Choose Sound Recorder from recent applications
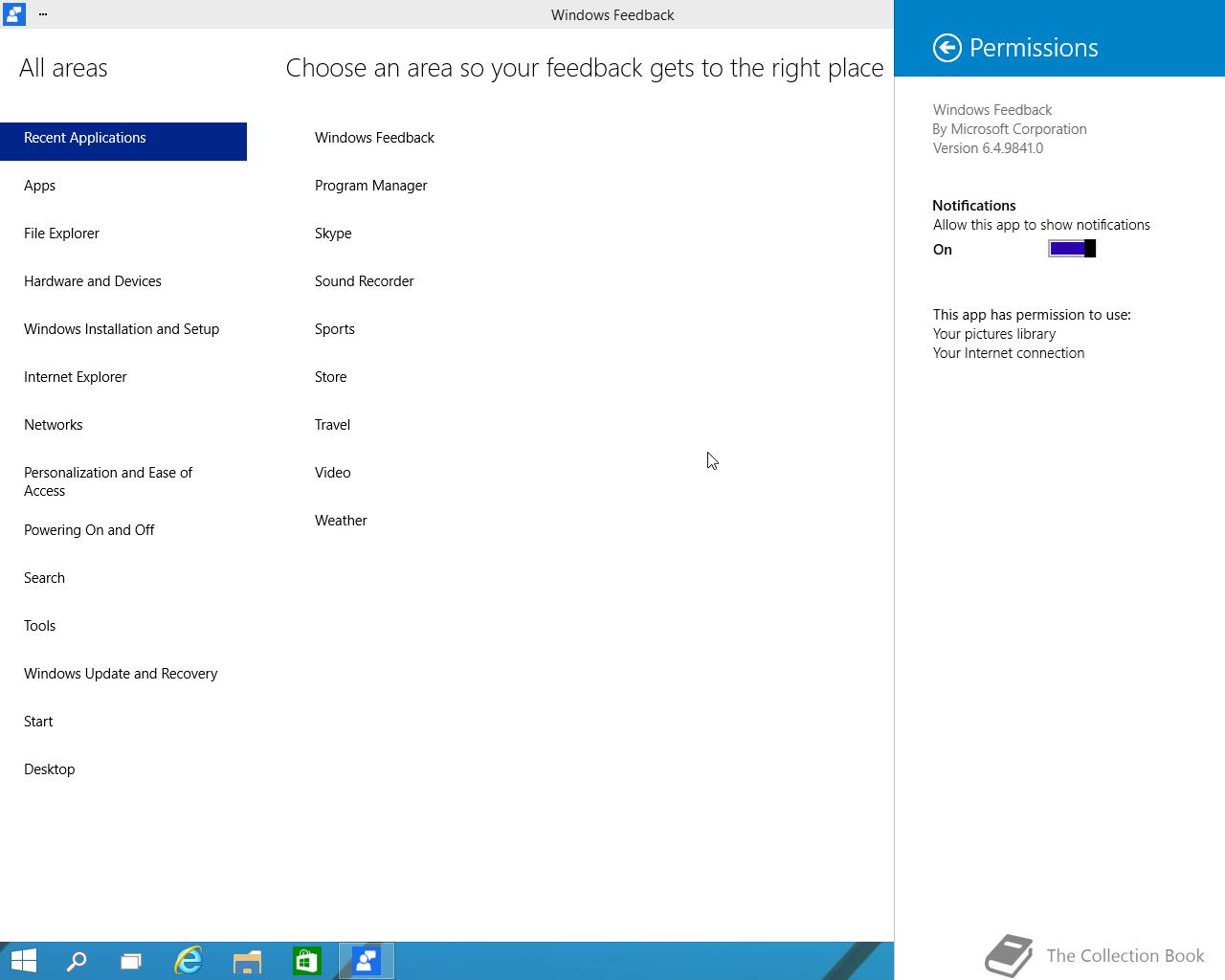Screen dimensions: 1225x980 pos(364,281)
